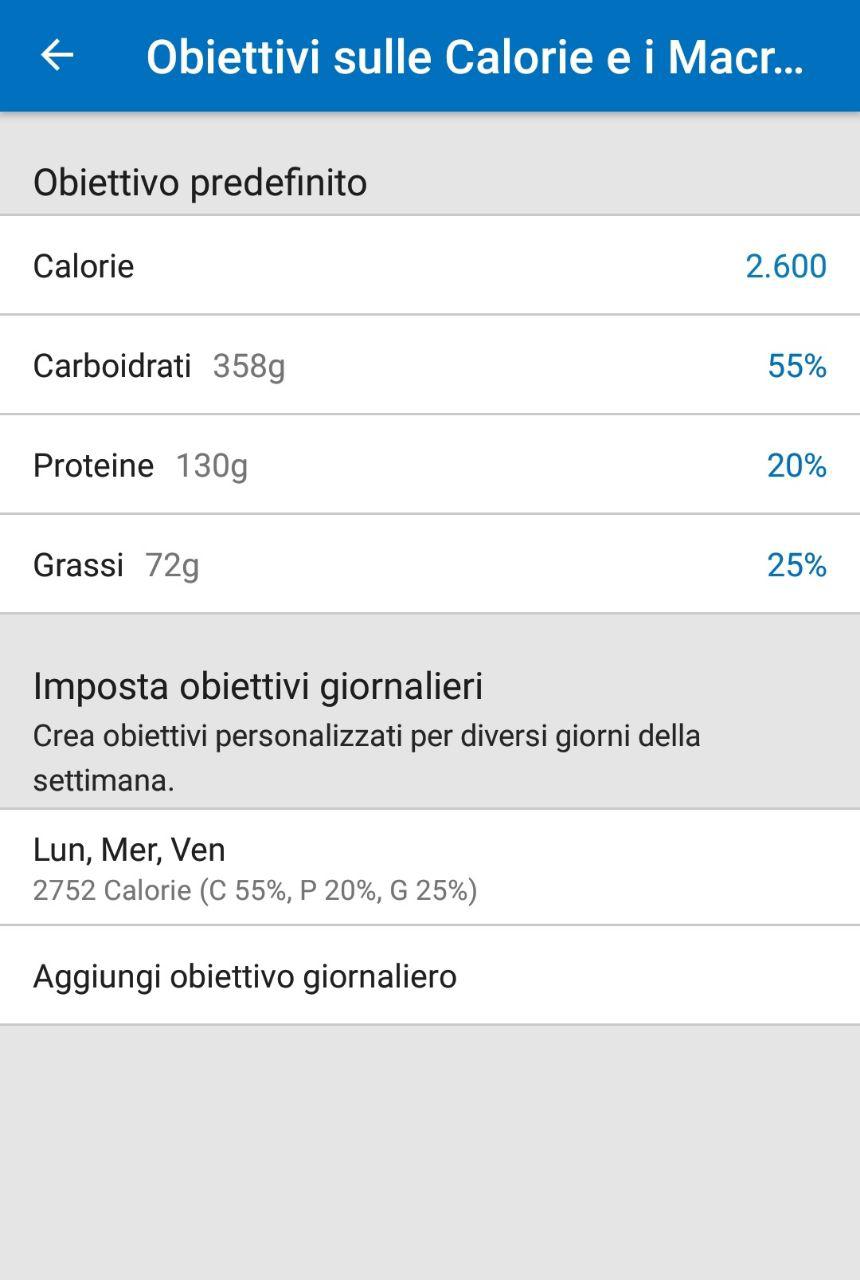
Task: Click the Obiettivi sulle Calorie title
Action: click(474, 57)
